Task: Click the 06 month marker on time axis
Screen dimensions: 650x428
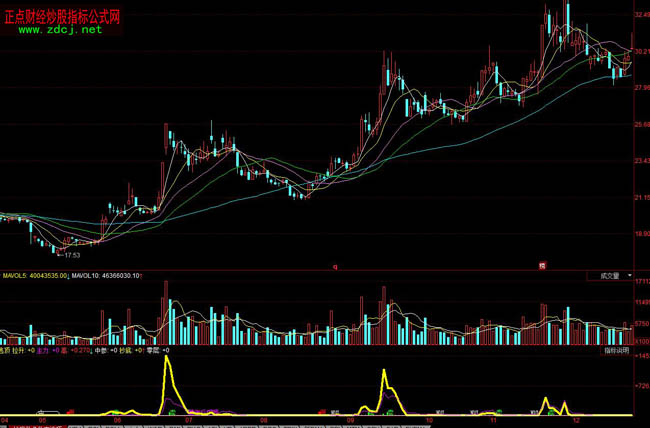Action: click(119, 421)
